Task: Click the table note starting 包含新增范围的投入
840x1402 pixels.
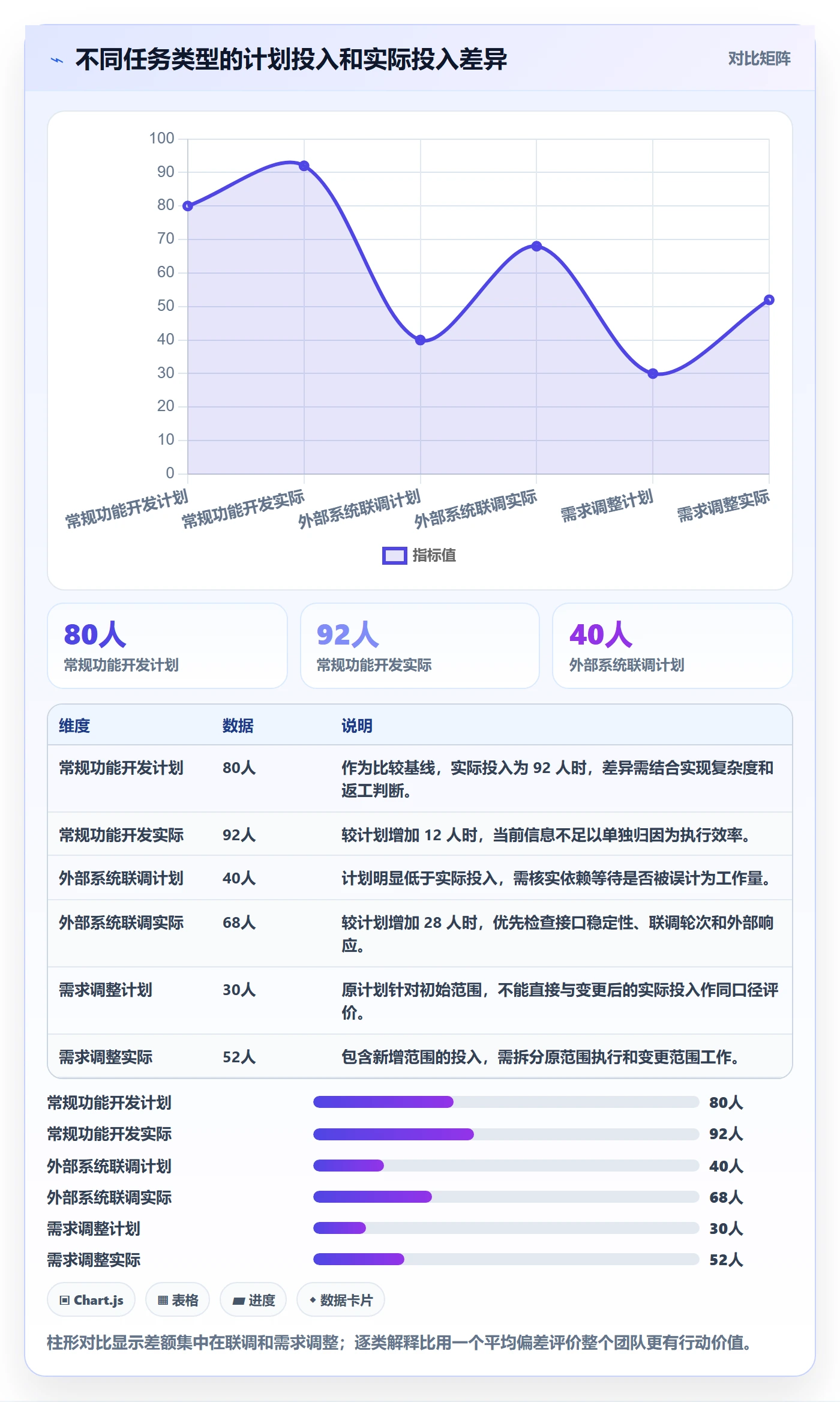Action: 540,1057
